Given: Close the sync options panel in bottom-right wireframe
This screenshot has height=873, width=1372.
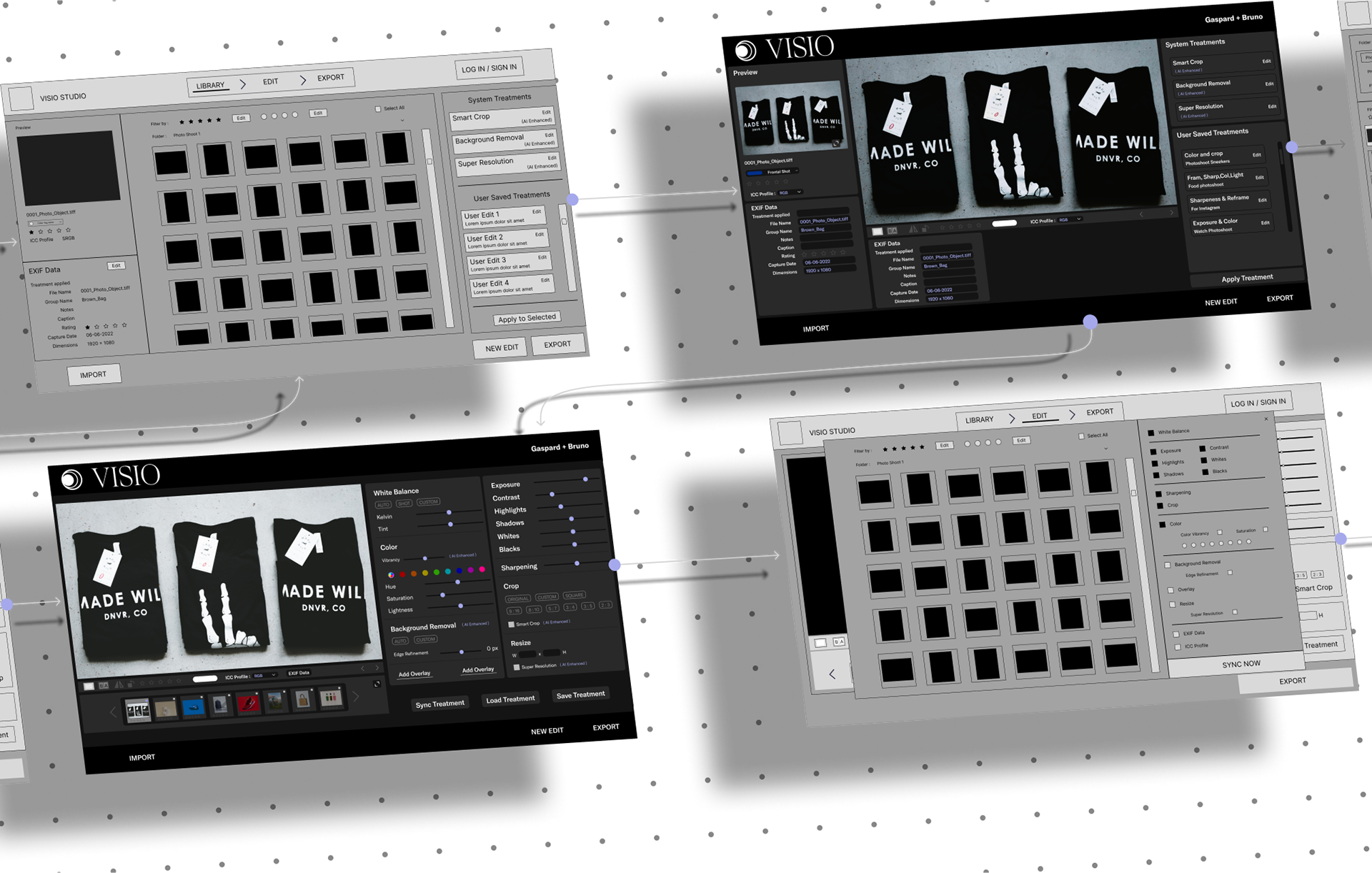Looking at the screenshot, I should (1266, 419).
